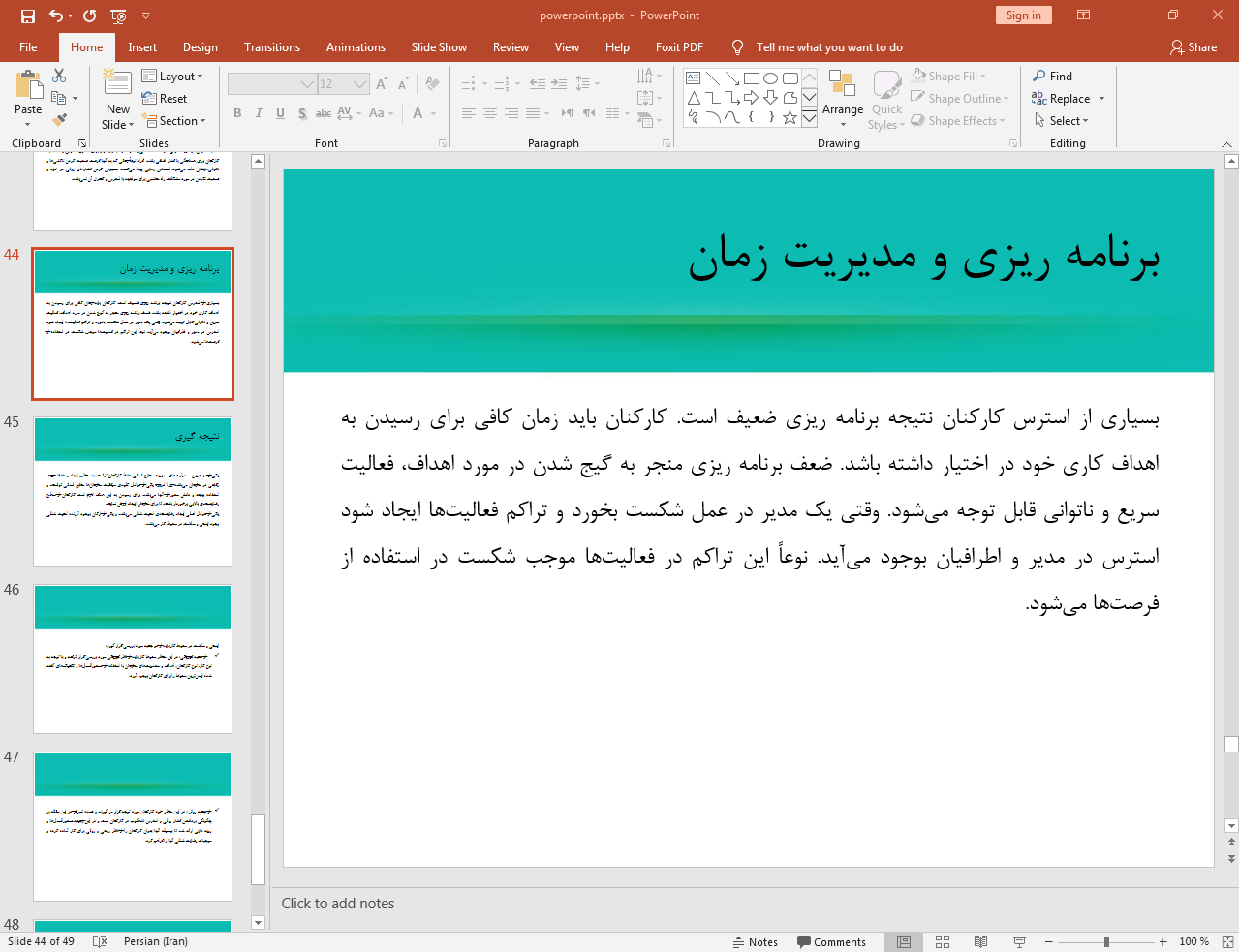The height and width of the screenshot is (952, 1239).
Task: Open the Comments pane from status bar
Action: [831, 942]
